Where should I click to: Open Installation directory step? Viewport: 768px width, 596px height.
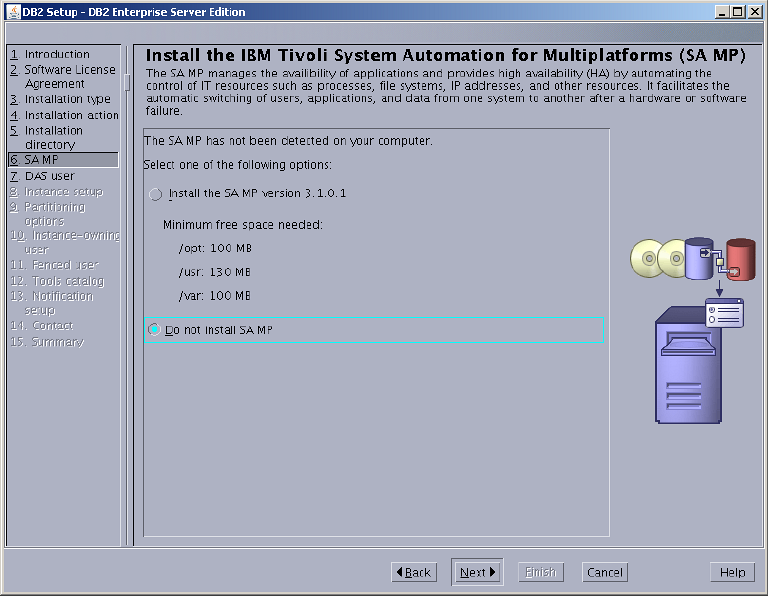(x=47, y=138)
